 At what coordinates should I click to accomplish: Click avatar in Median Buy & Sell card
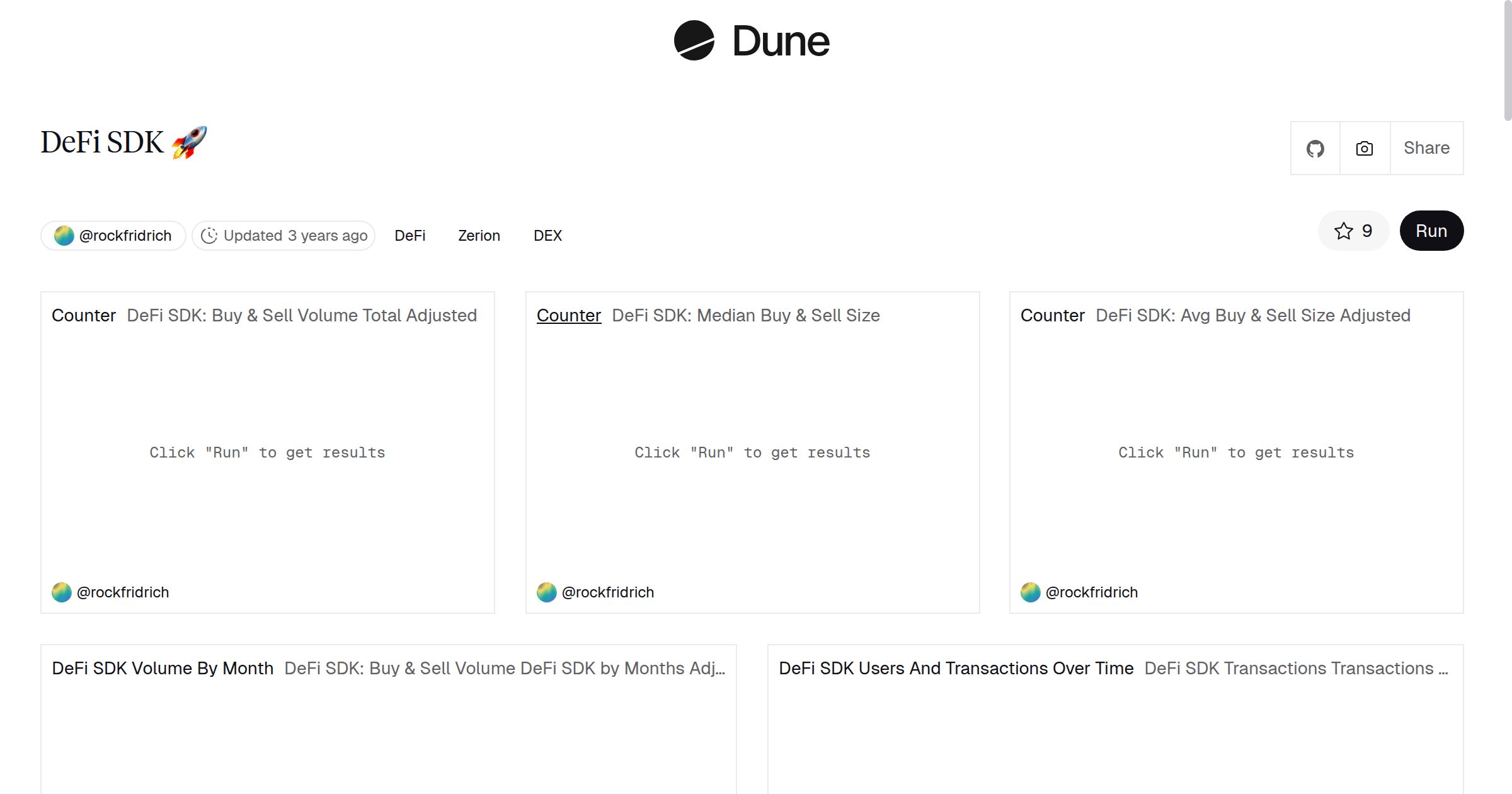tap(547, 592)
